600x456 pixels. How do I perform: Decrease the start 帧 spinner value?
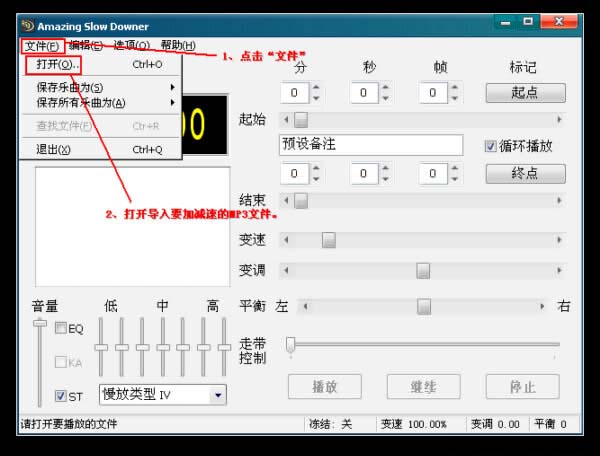pos(455,98)
